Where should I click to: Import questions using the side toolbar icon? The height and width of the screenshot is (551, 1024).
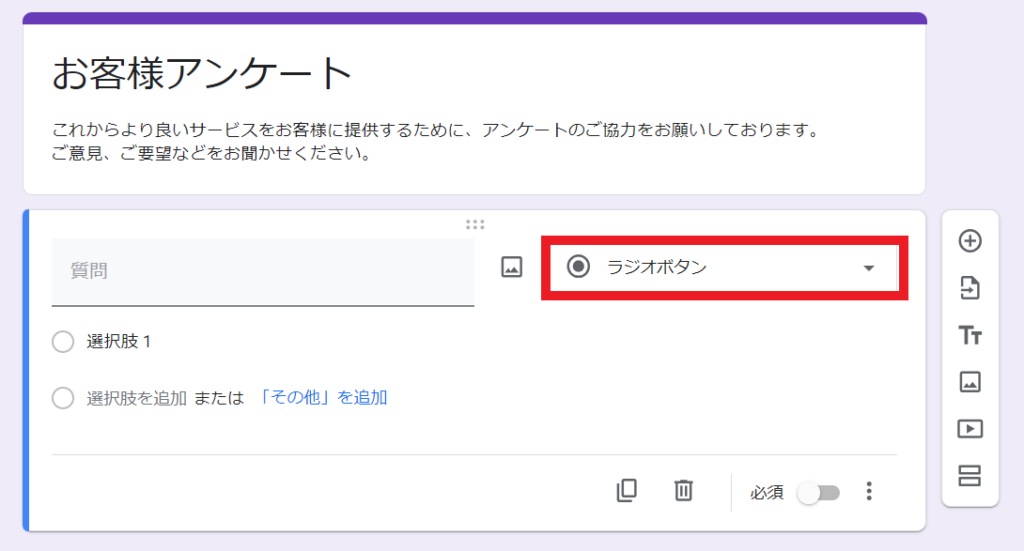point(970,288)
